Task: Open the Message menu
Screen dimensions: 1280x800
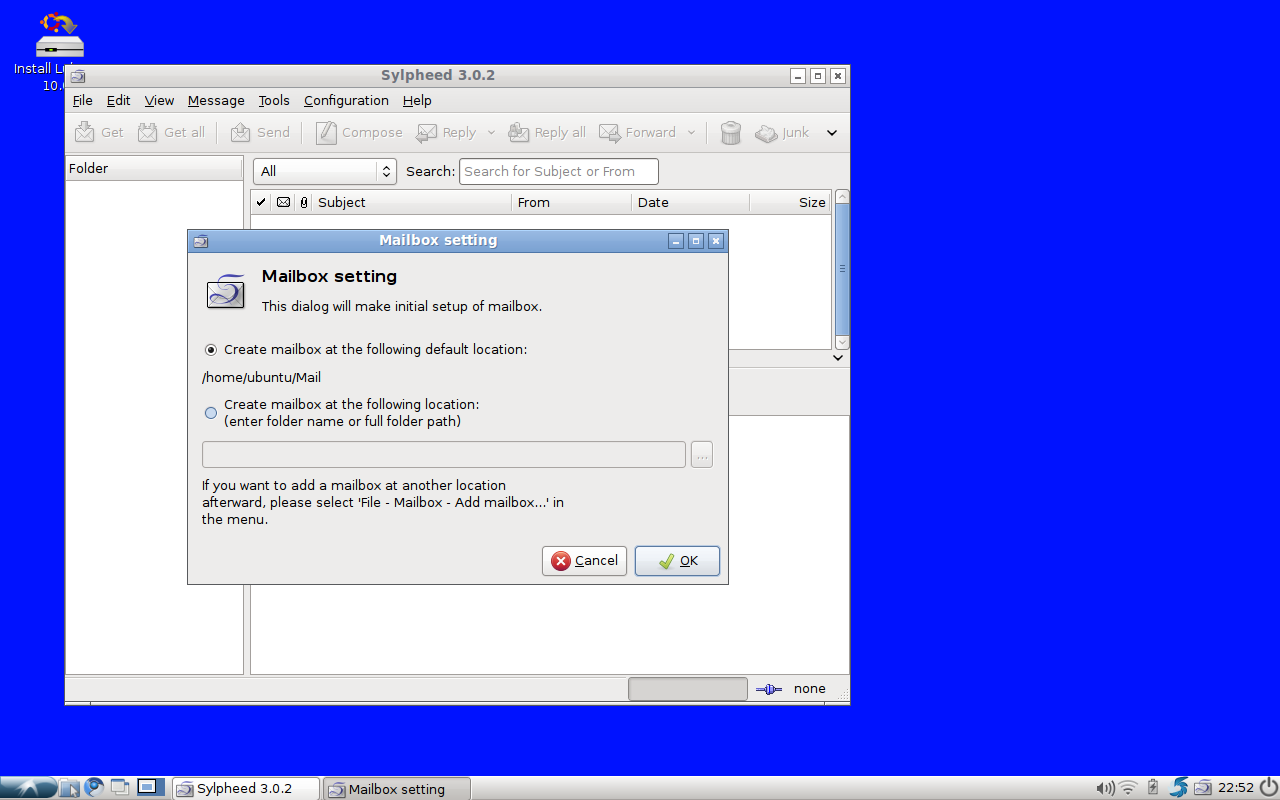Action: coord(216,100)
